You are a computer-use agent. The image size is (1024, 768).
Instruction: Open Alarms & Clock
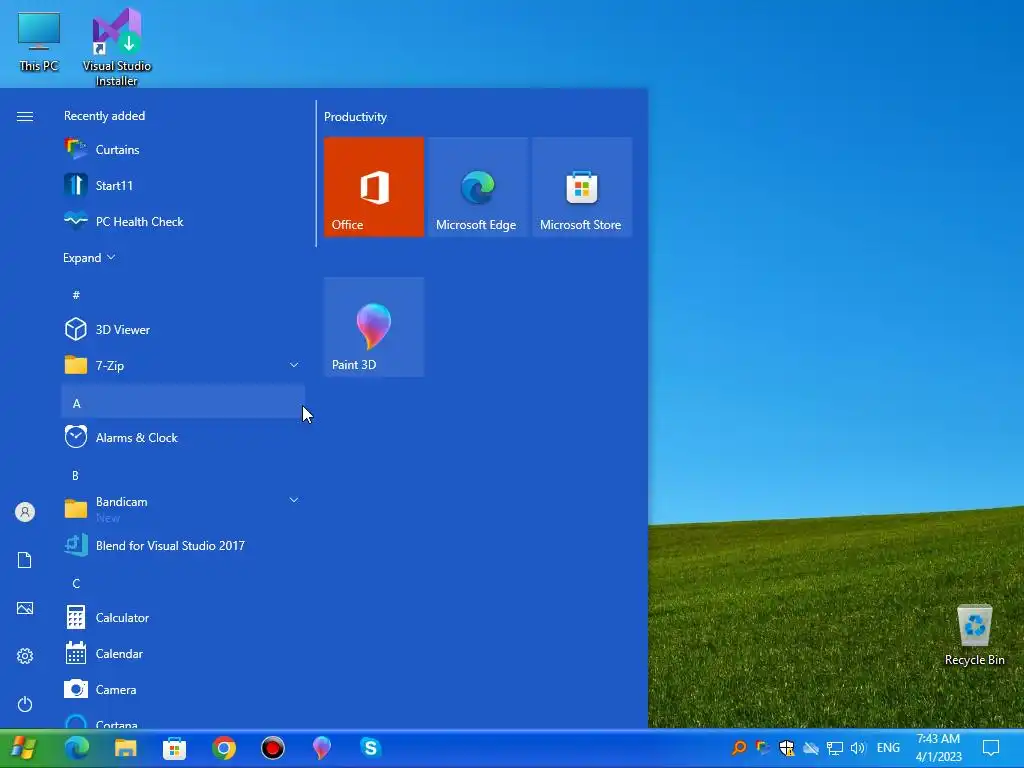coord(183,438)
